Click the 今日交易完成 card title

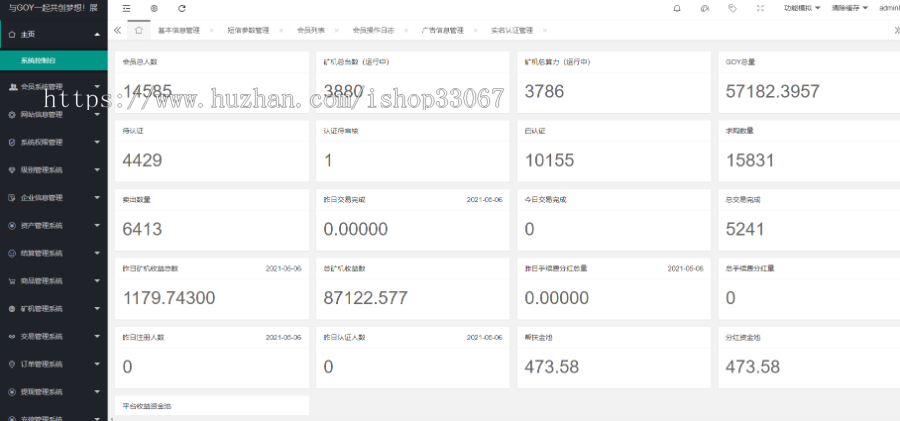pyautogui.click(x=545, y=200)
